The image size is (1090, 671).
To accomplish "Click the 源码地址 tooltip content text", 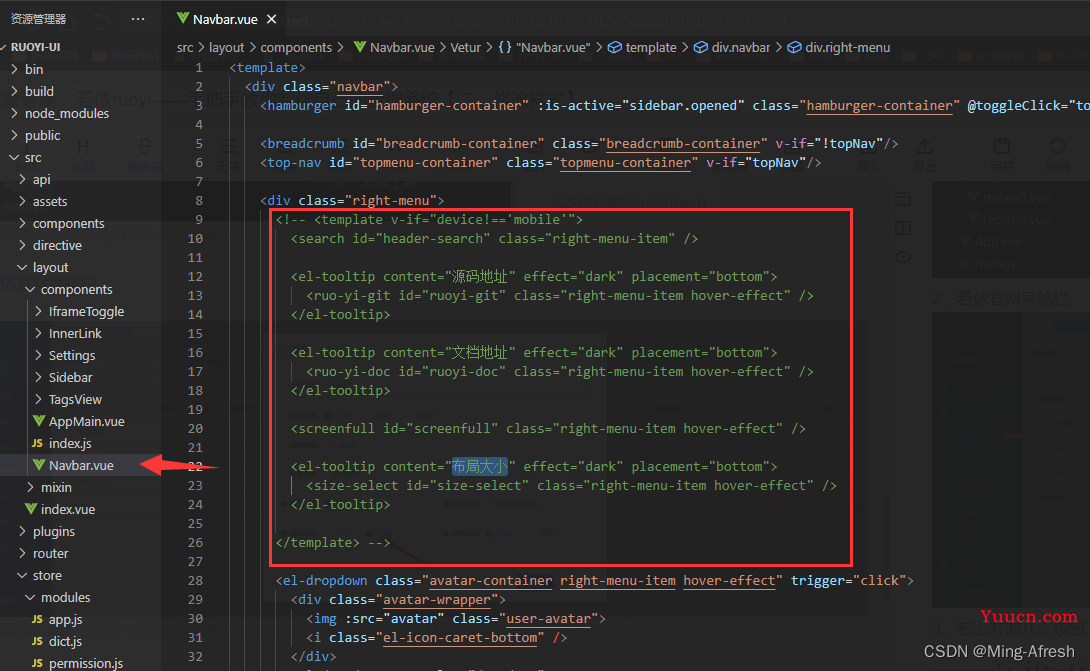I will tap(480, 277).
